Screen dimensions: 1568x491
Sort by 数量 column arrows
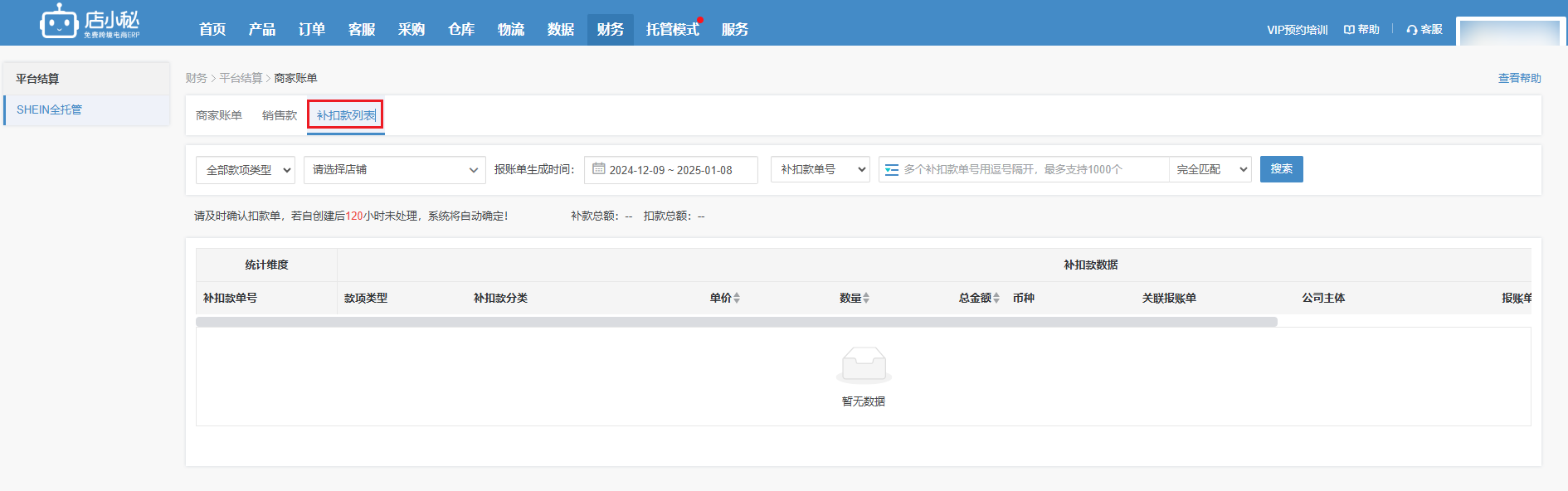866,298
